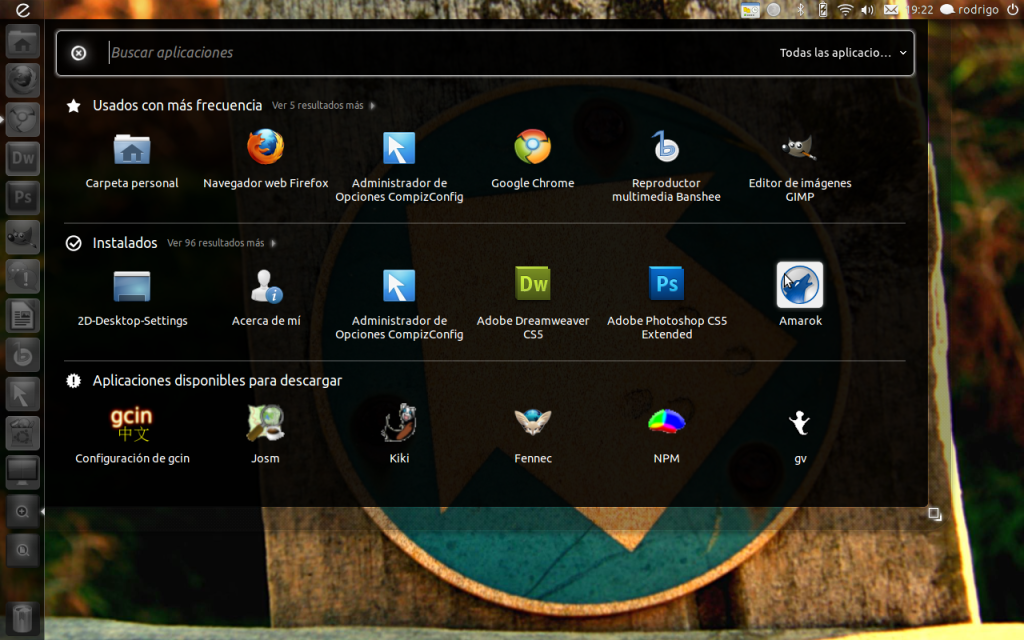
Task: Click the 19:22 clock in the panel
Action: [x=921, y=10]
